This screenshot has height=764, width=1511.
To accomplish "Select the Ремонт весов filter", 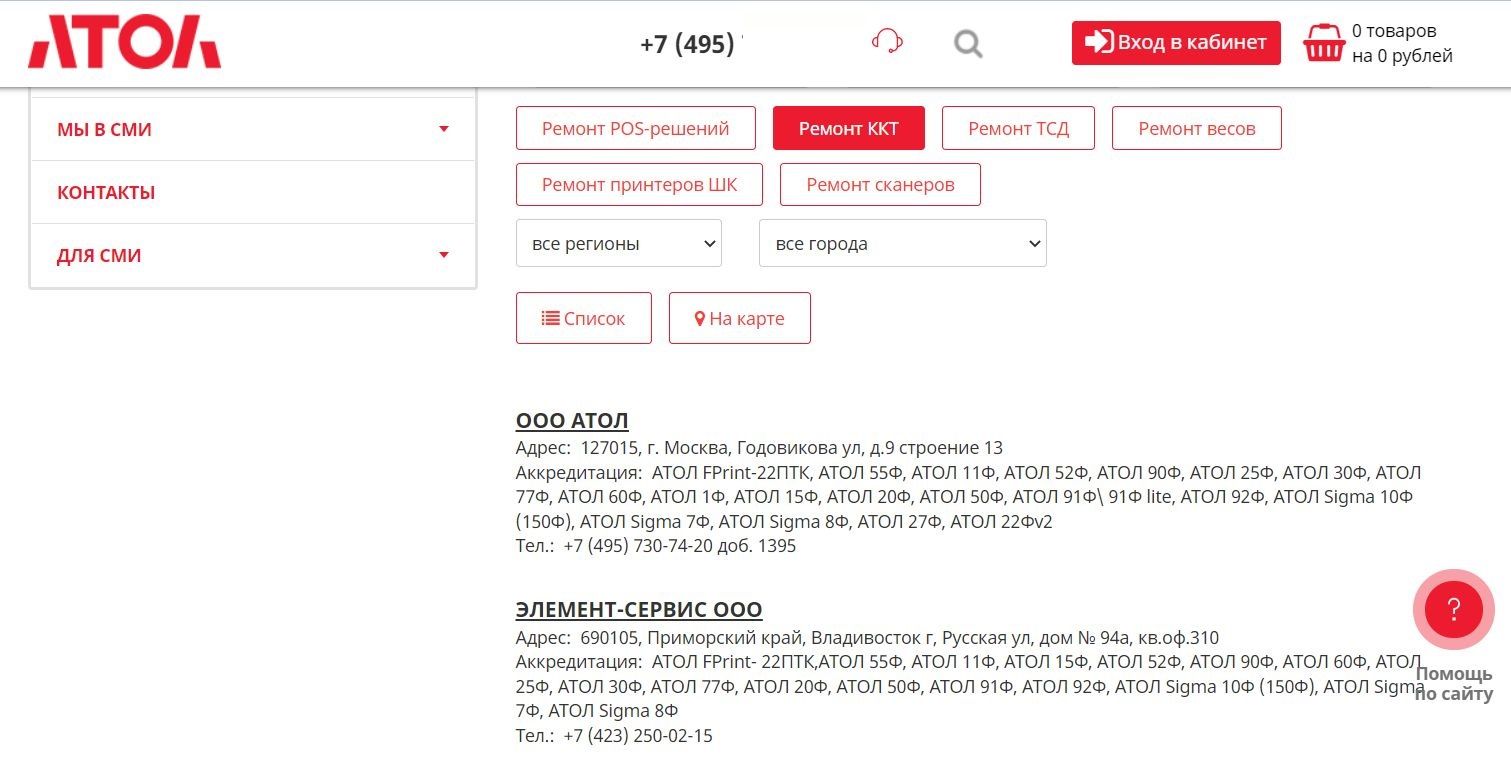I will (x=1196, y=128).
